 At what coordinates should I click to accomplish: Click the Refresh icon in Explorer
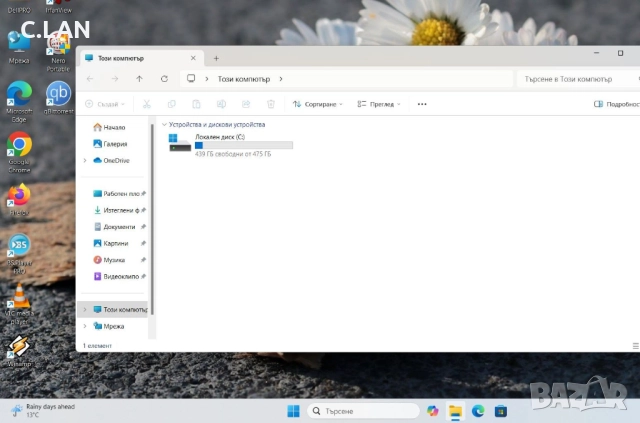pyautogui.click(x=163, y=78)
